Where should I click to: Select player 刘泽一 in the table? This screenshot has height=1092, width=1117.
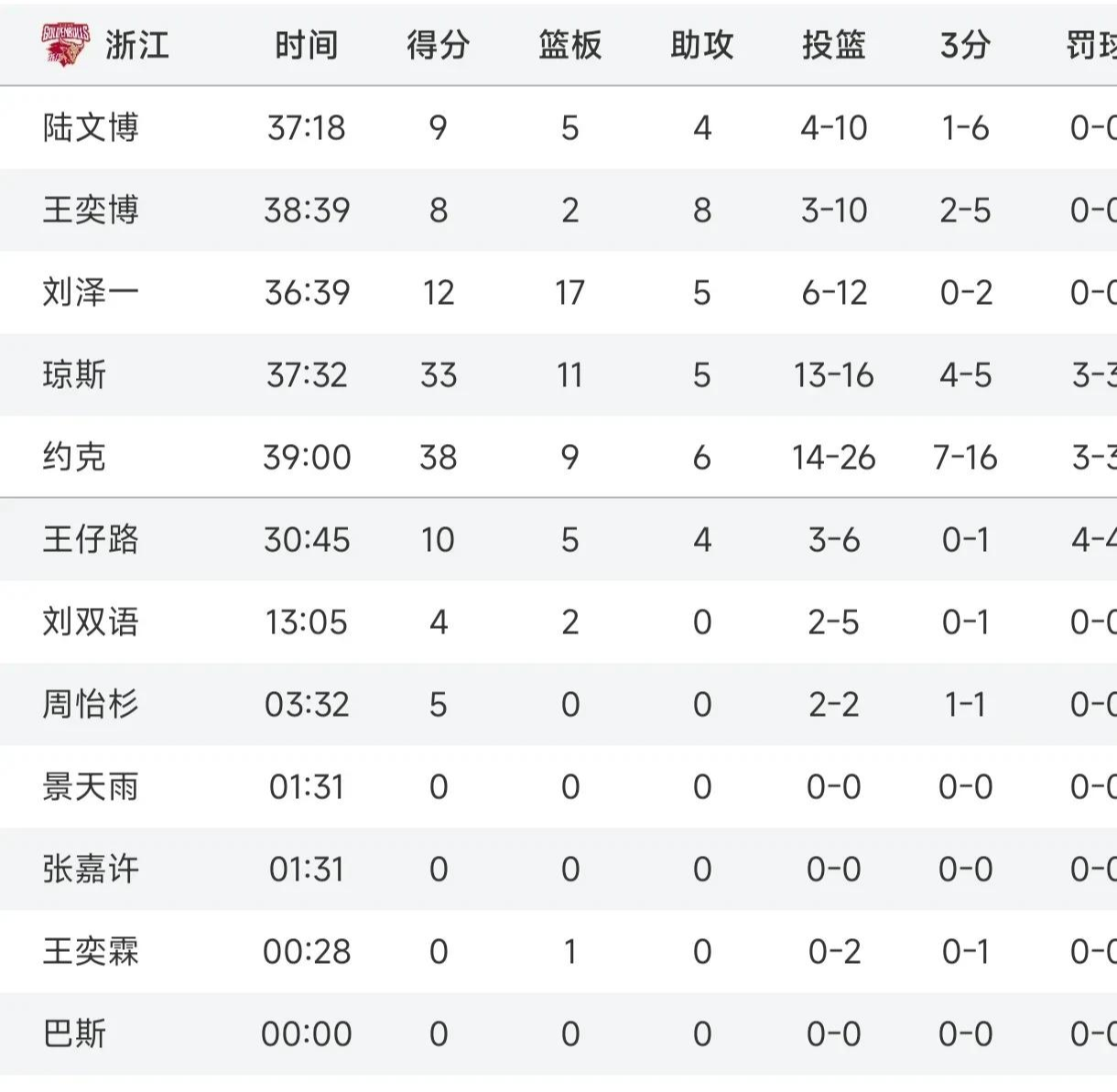[x=91, y=293]
